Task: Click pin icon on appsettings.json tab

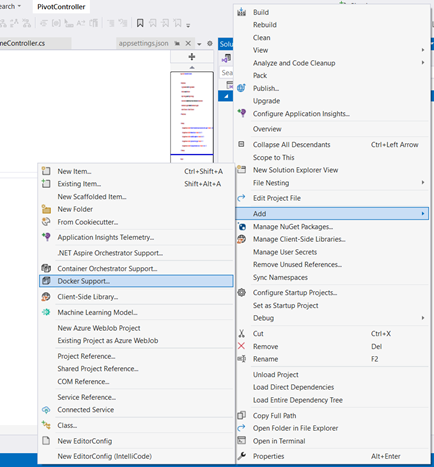Action: (177, 43)
